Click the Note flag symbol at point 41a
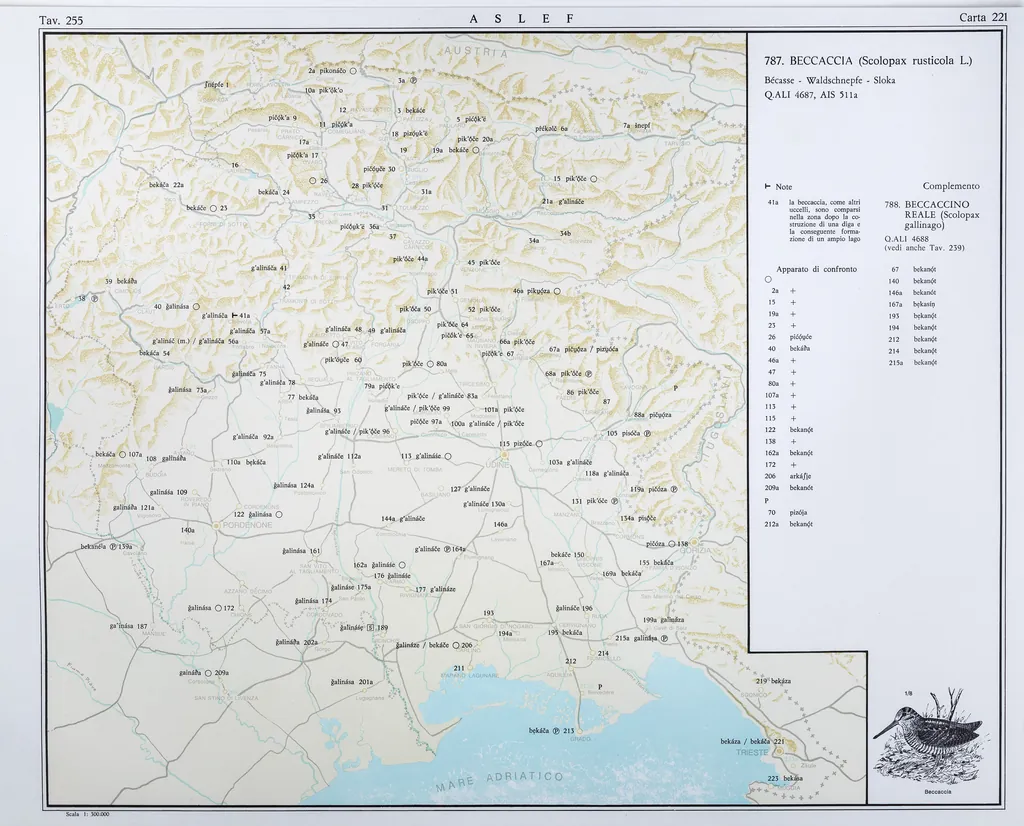The image size is (1024, 826). [234, 315]
